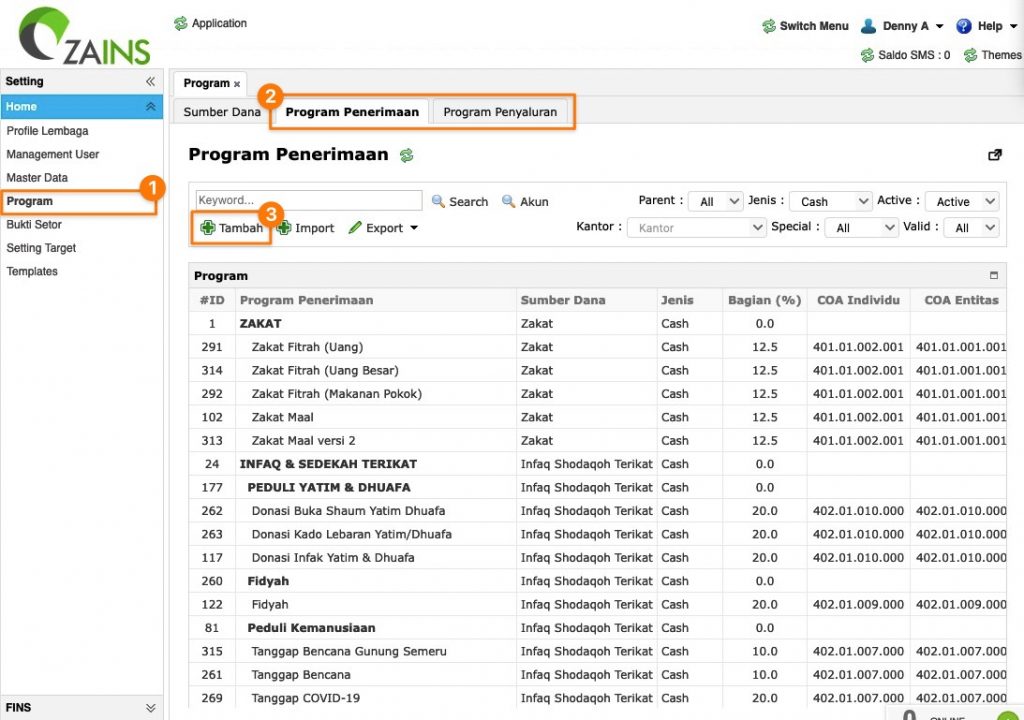The height and width of the screenshot is (720, 1024).
Task: Click the ZAINS logo
Action: point(84,36)
